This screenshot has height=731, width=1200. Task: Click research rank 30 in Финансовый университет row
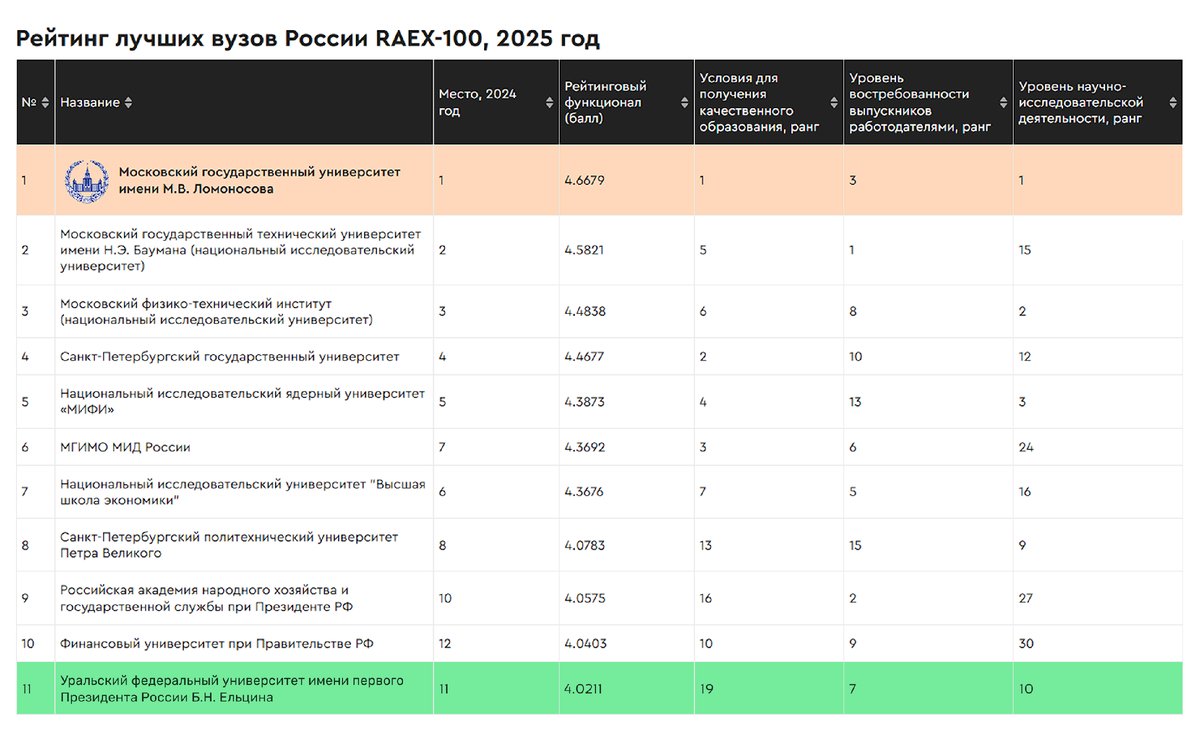1026,643
